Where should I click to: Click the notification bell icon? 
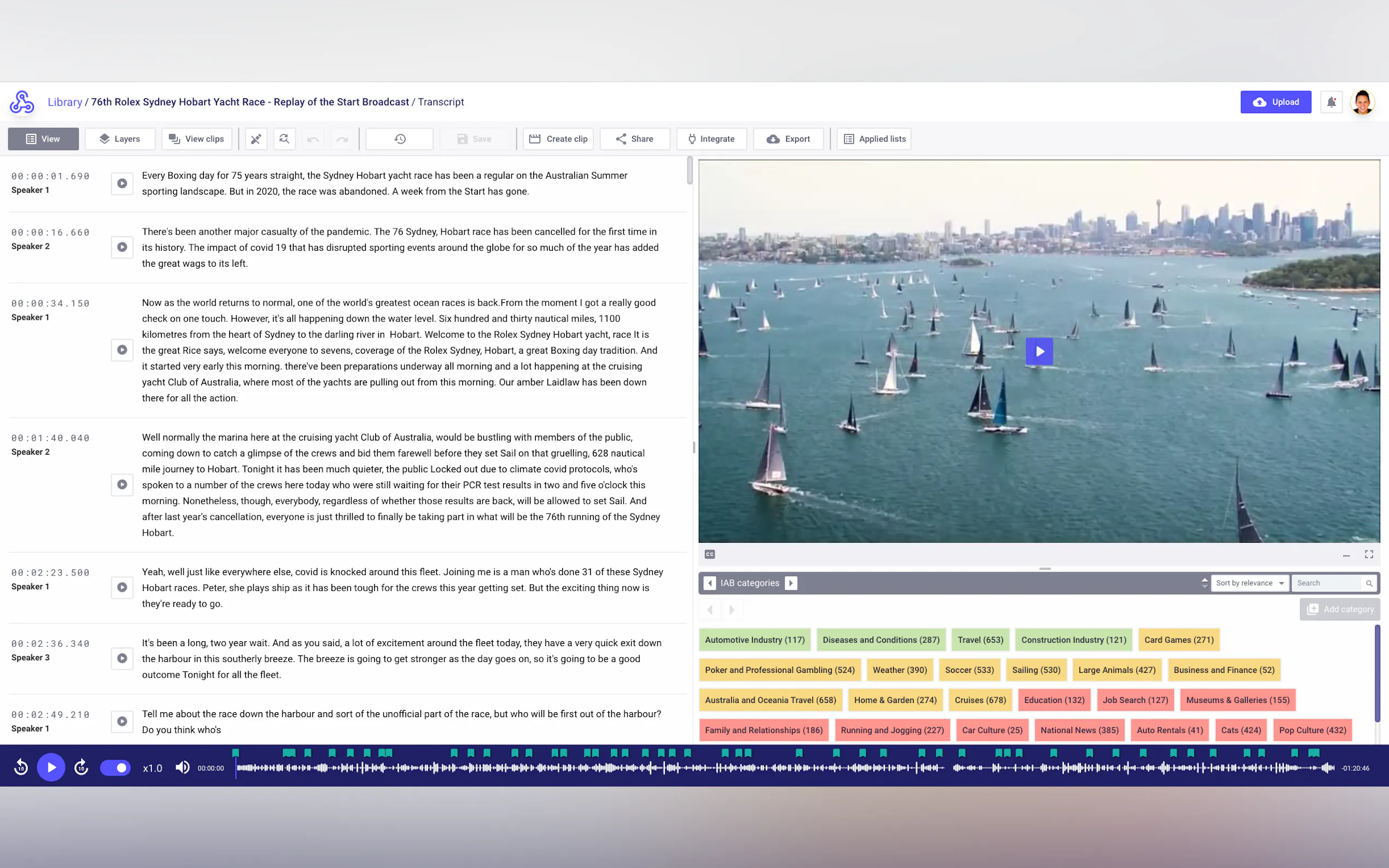click(1330, 102)
